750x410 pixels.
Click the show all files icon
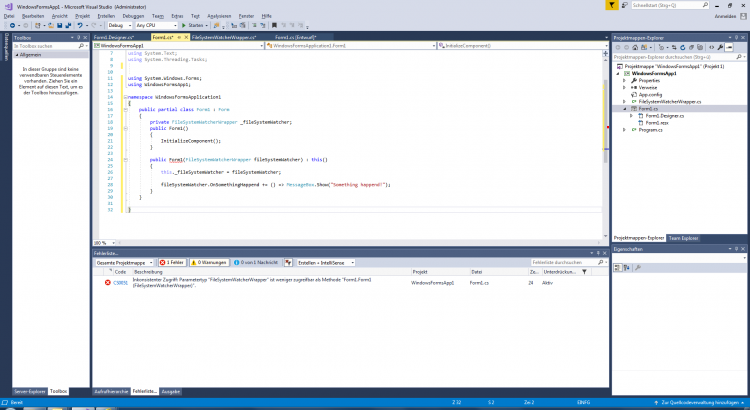[x=700, y=47]
